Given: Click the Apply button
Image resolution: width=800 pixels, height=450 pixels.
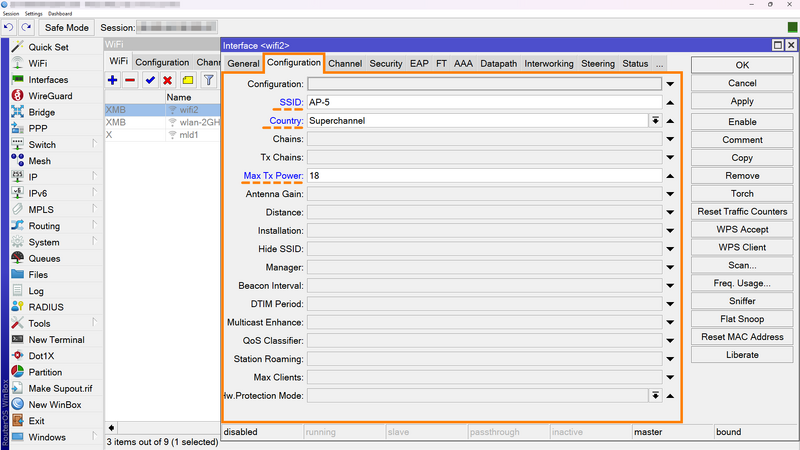Looking at the screenshot, I should coord(742,101).
